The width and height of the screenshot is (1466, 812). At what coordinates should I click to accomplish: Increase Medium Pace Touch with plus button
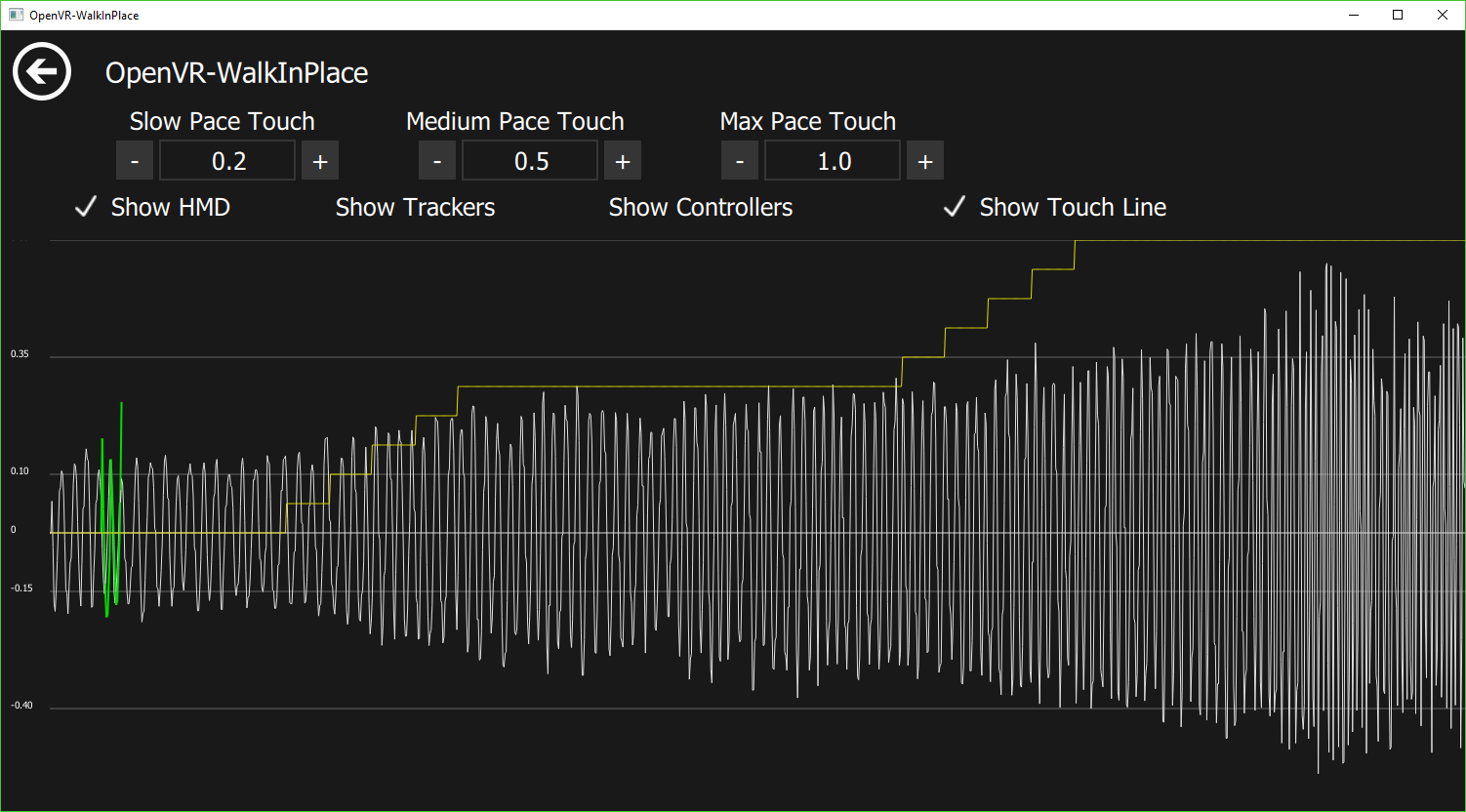(623, 161)
